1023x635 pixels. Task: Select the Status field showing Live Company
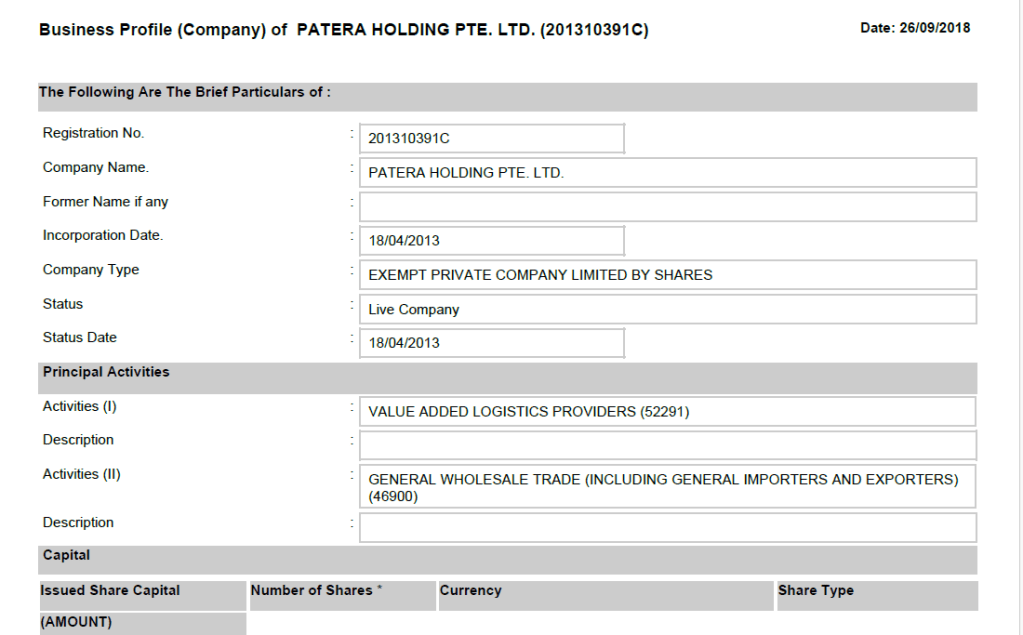click(667, 309)
